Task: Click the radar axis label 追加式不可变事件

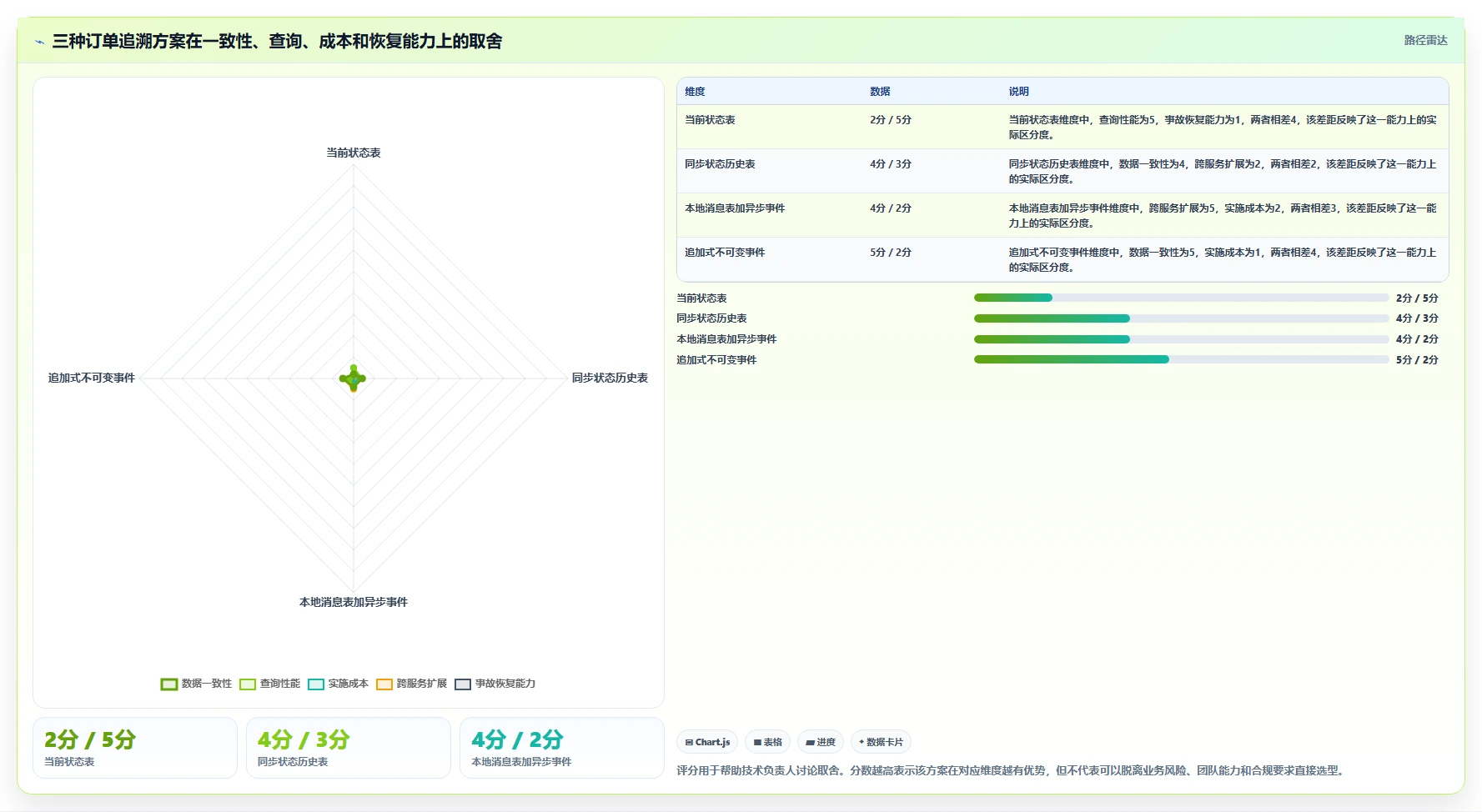Action: coord(91,378)
